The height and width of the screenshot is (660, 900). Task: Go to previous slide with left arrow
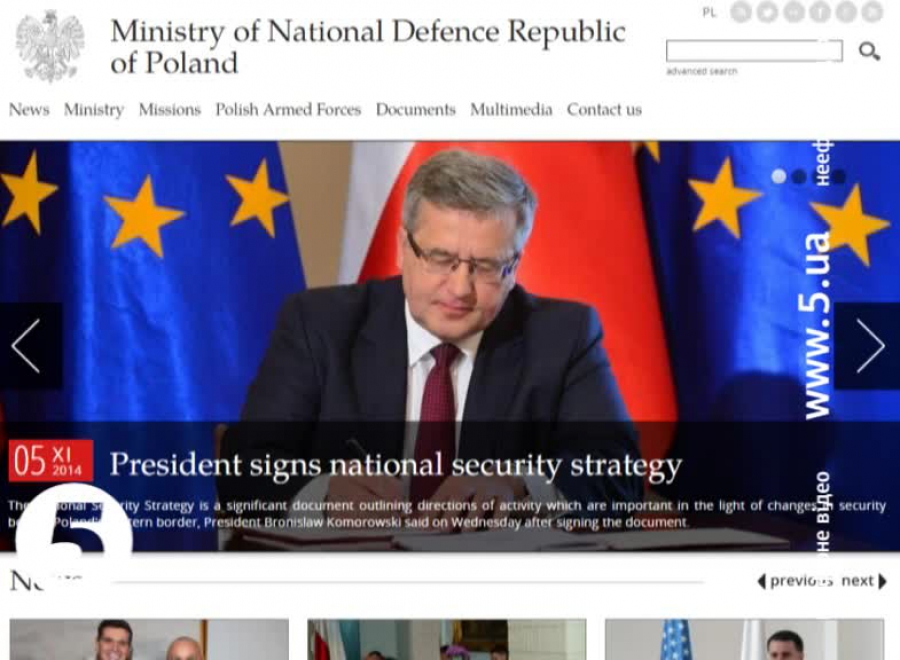(27, 346)
